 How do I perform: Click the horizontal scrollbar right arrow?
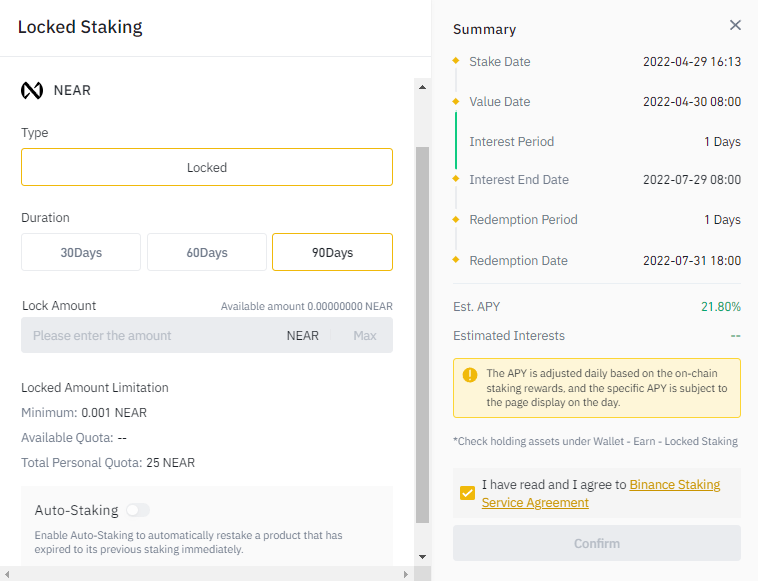[x=406, y=574]
